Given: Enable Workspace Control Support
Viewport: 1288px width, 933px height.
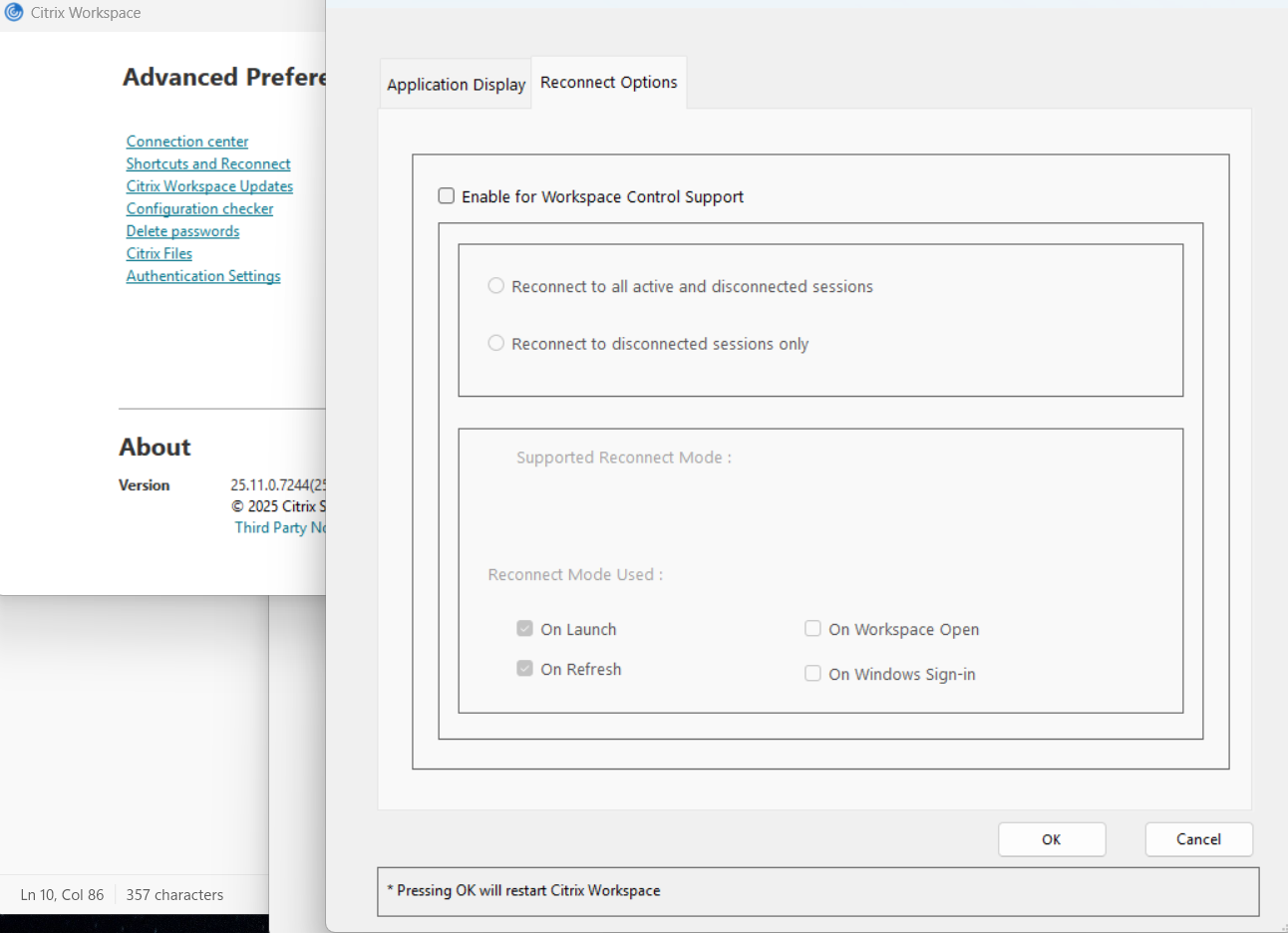Looking at the screenshot, I should coord(446,195).
